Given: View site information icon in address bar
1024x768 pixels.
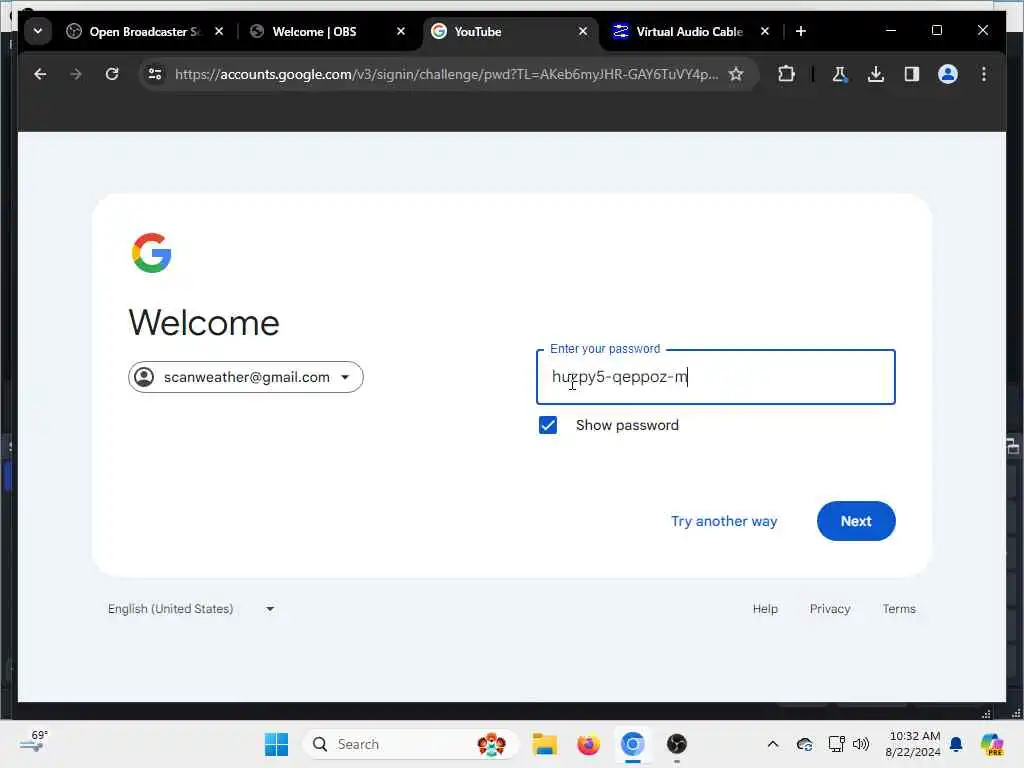Looking at the screenshot, I should tap(155, 74).
